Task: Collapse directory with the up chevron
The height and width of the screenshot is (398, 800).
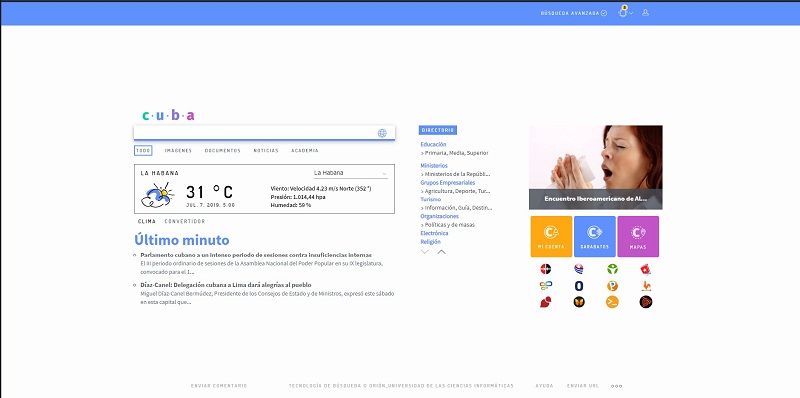Action: pyautogui.click(x=441, y=252)
